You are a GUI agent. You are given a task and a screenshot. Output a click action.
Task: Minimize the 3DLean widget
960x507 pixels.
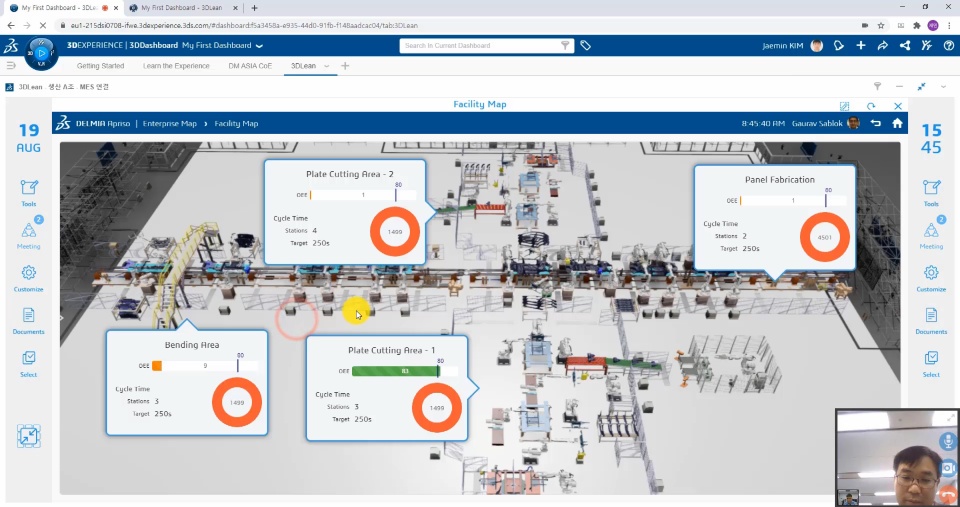[899, 86]
